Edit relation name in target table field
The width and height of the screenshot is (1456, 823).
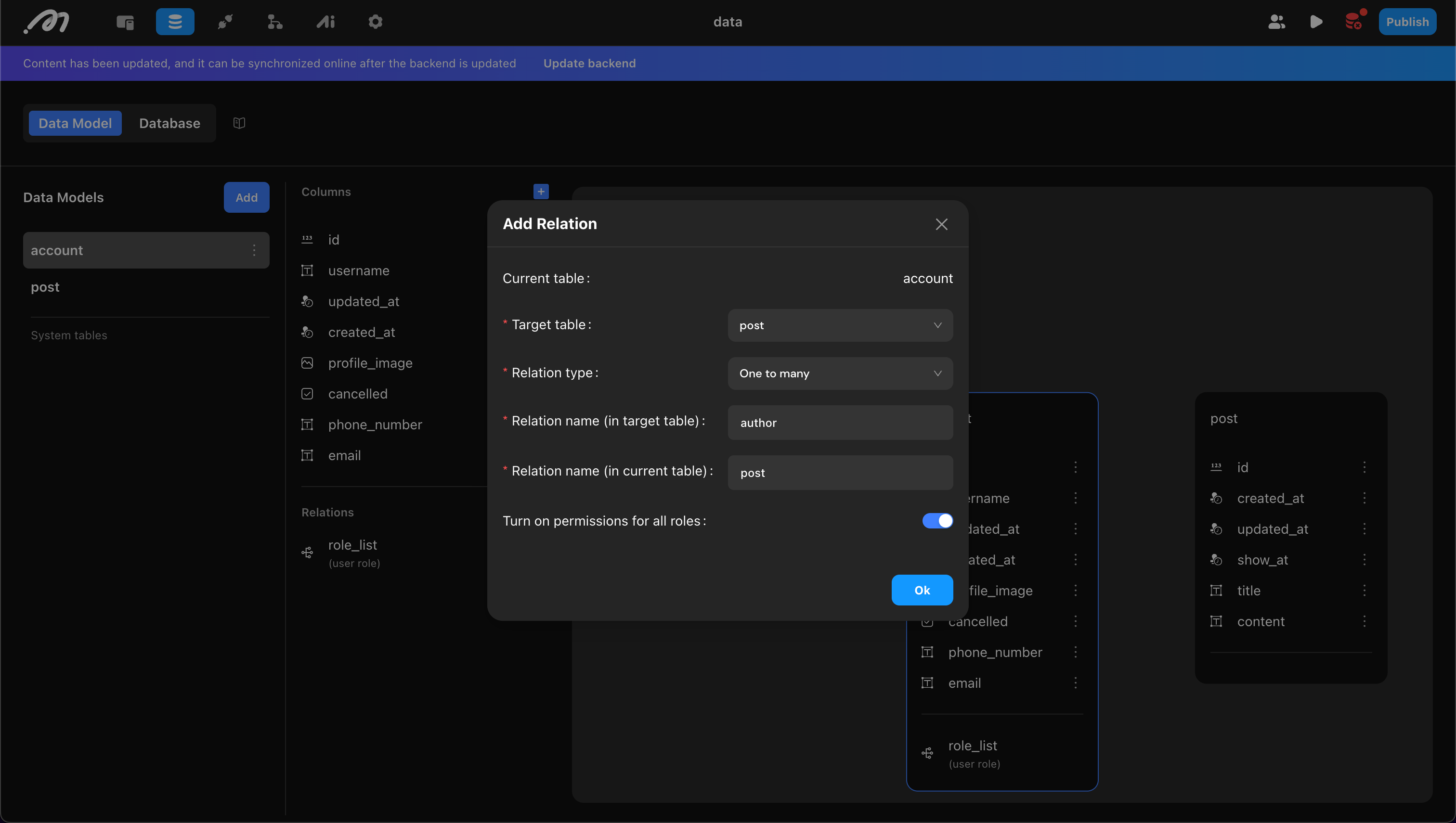coord(840,422)
